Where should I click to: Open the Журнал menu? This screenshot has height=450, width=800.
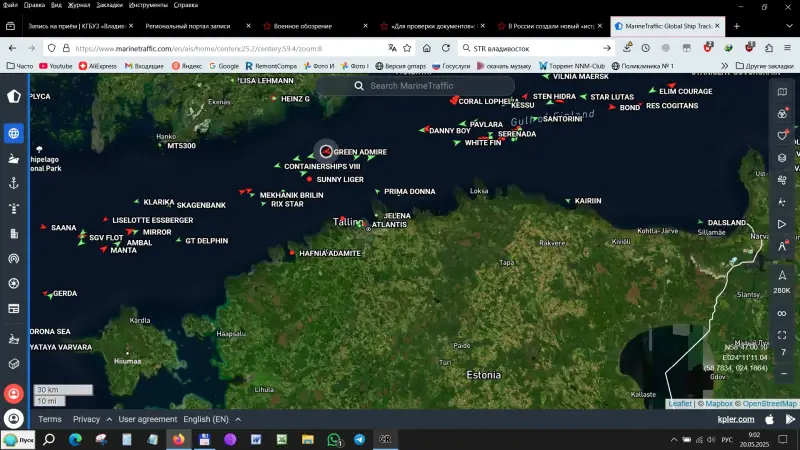pyautogui.click(x=79, y=5)
